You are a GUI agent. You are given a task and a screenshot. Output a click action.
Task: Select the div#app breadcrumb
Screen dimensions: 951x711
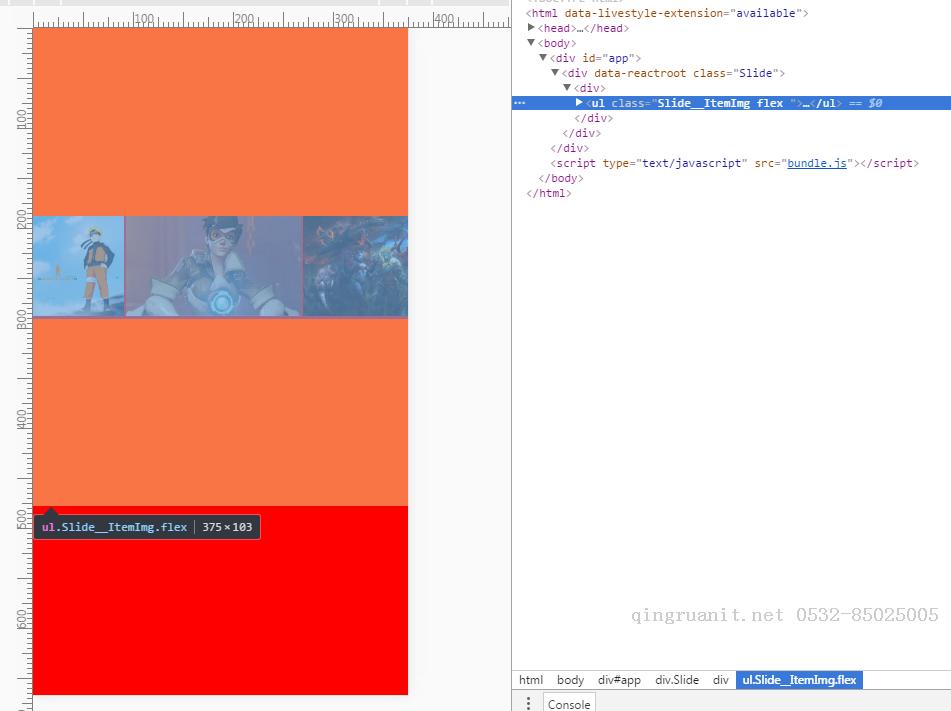point(619,680)
